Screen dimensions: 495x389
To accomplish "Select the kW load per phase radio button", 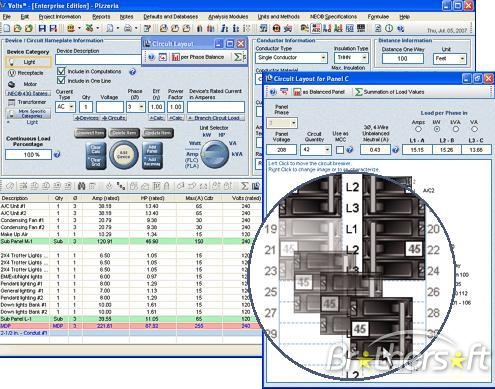I will [x=437, y=129].
